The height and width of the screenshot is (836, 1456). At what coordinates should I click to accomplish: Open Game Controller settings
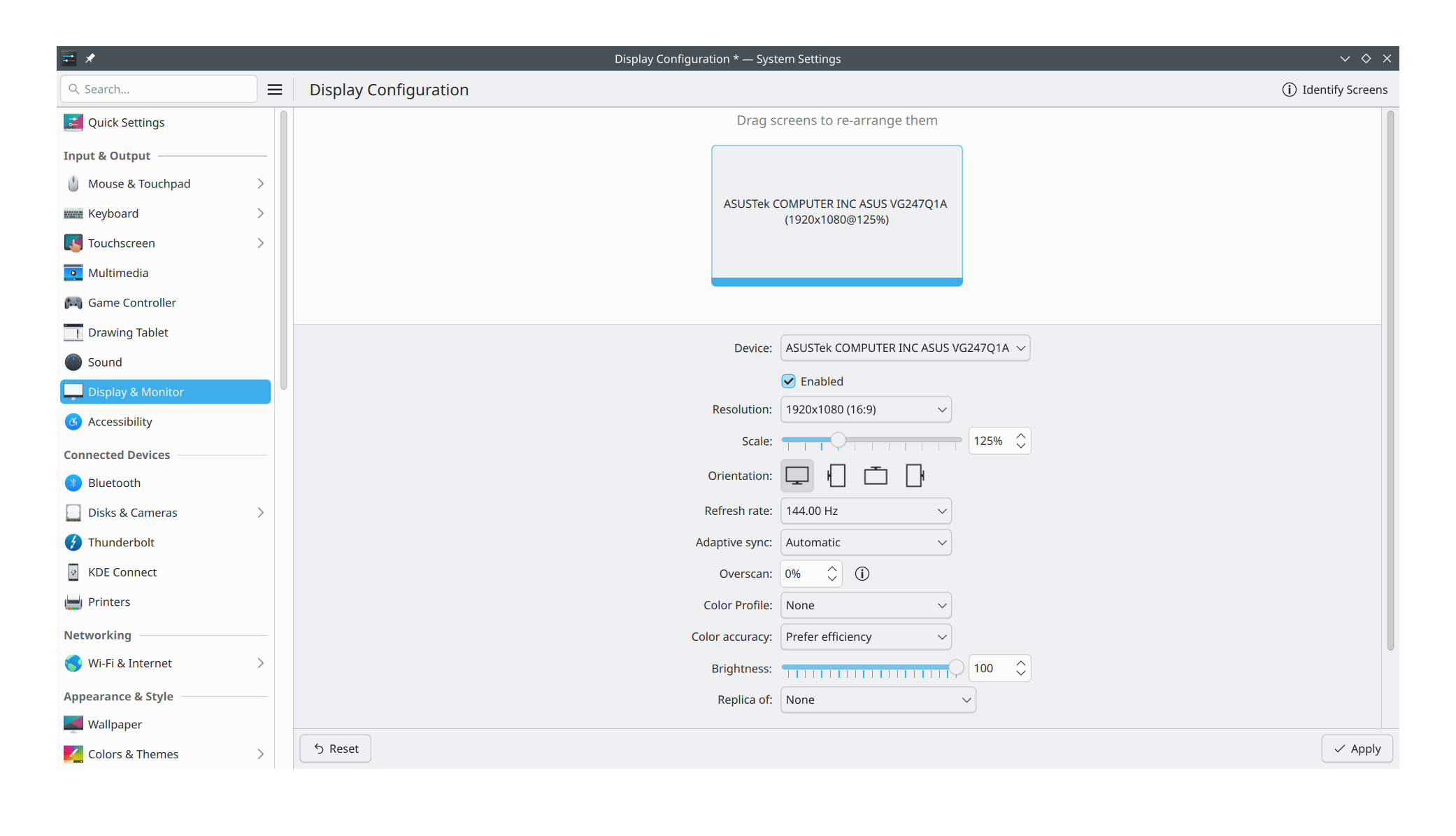165,302
